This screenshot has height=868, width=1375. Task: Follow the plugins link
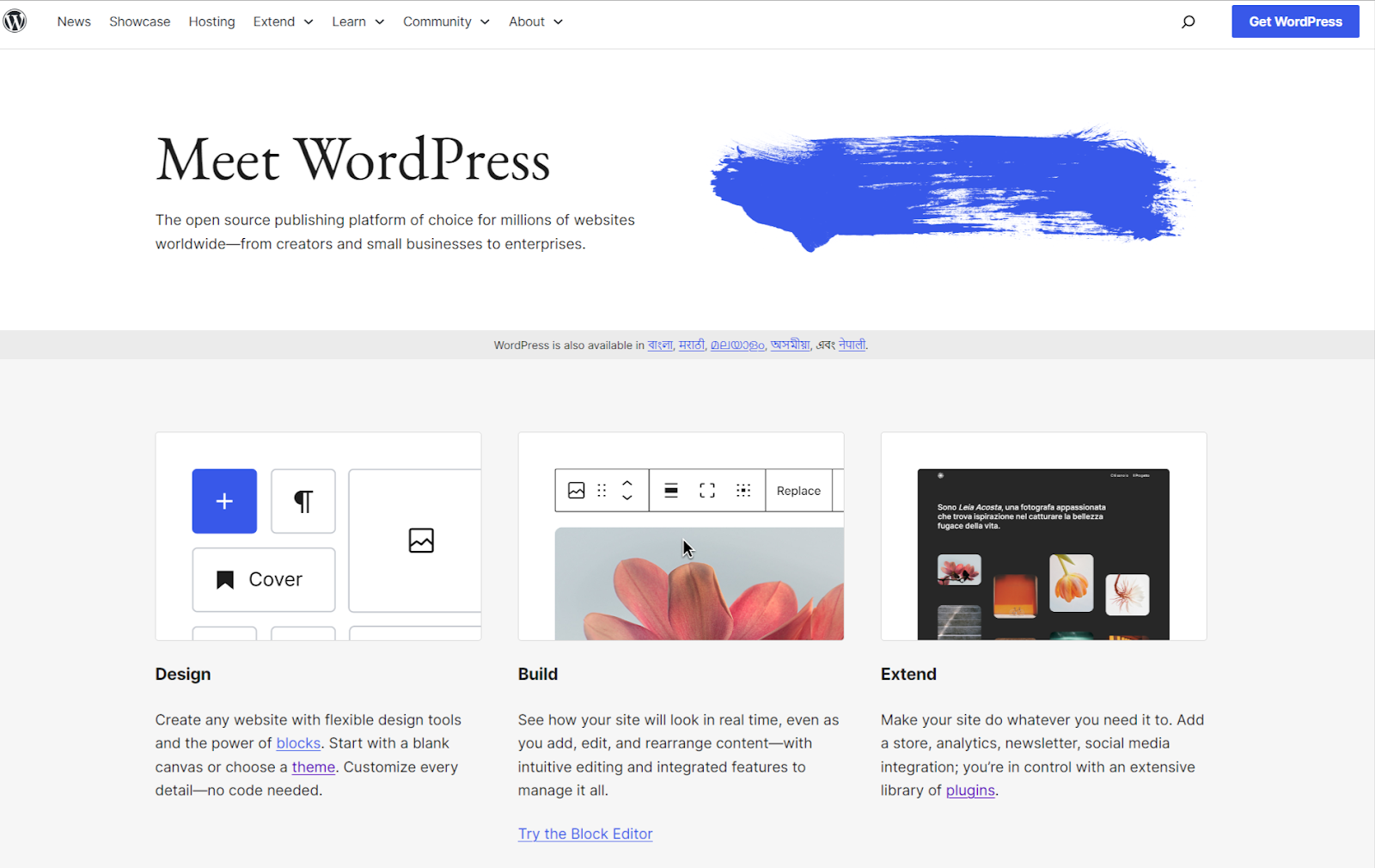[970, 791]
